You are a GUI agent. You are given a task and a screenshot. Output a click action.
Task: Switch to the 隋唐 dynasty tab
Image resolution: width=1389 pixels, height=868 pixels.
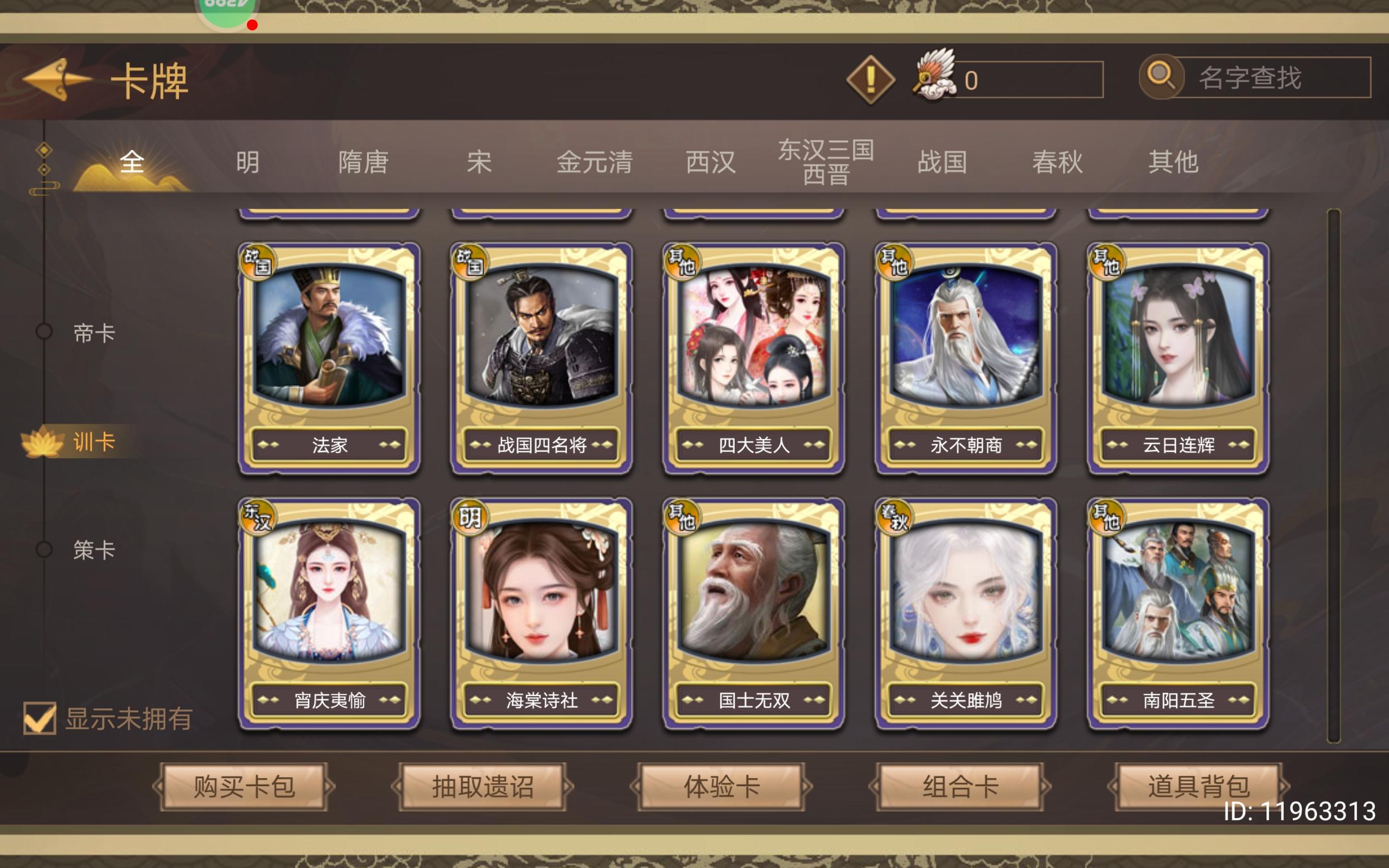pos(364,162)
